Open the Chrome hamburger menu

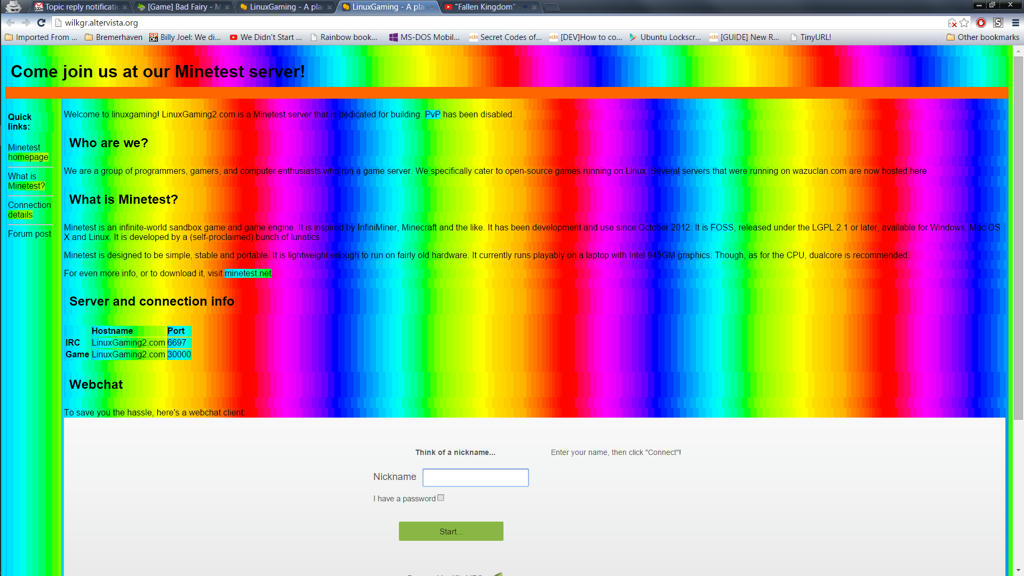pyautogui.click(x=1015, y=22)
